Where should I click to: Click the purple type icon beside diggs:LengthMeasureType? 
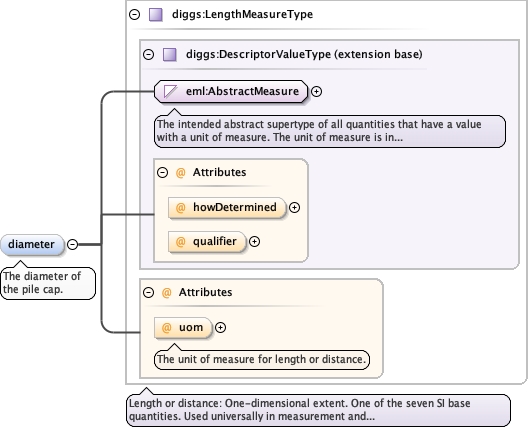pos(156,15)
